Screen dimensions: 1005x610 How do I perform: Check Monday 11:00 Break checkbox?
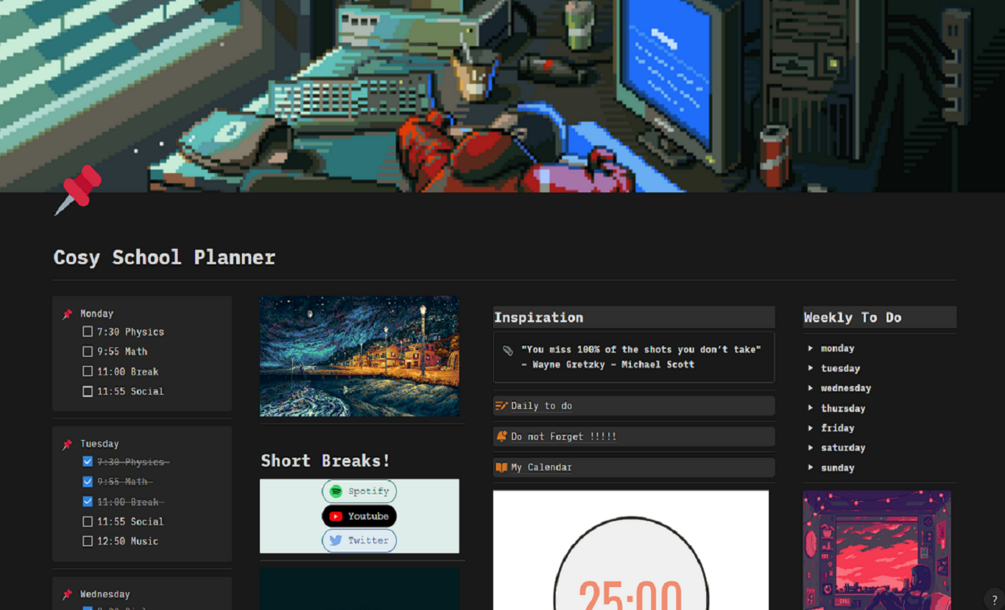click(x=88, y=372)
